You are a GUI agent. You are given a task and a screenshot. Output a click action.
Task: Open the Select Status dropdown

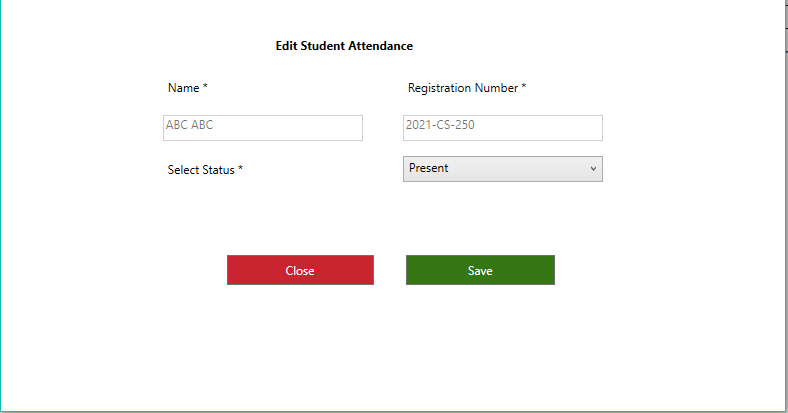(503, 169)
